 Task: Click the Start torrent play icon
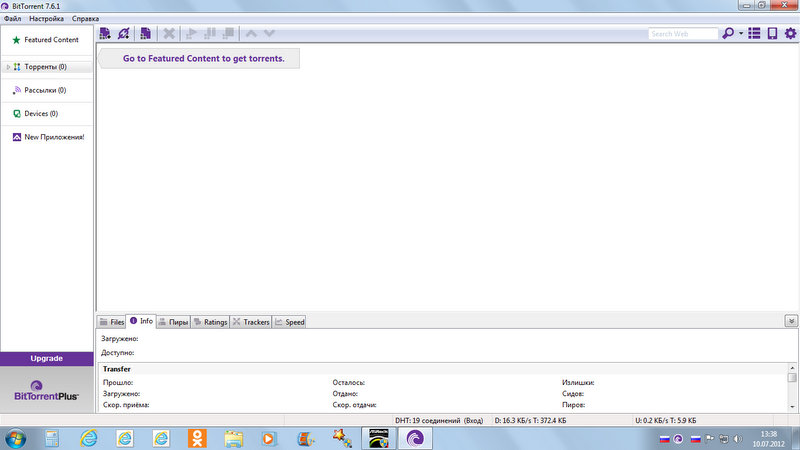click(x=191, y=34)
